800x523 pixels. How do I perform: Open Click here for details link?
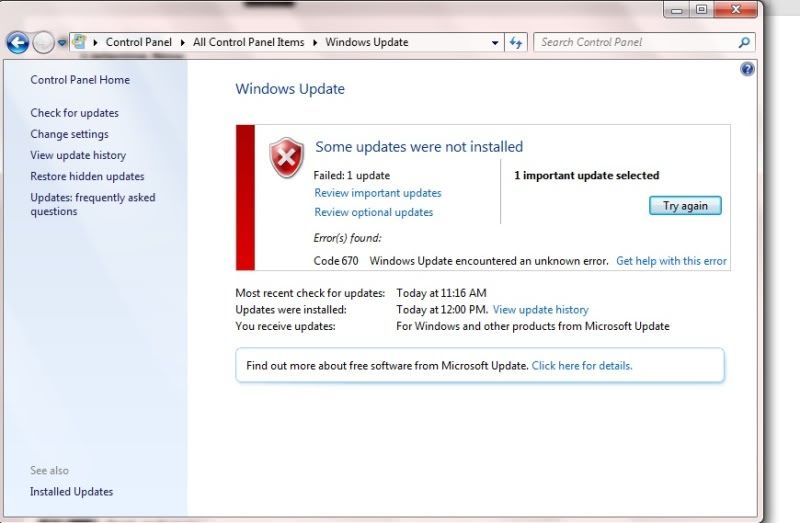coord(582,366)
